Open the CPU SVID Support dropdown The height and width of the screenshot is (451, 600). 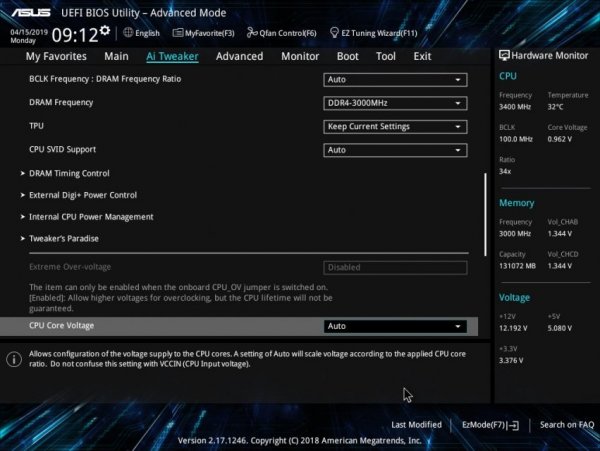coord(395,150)
